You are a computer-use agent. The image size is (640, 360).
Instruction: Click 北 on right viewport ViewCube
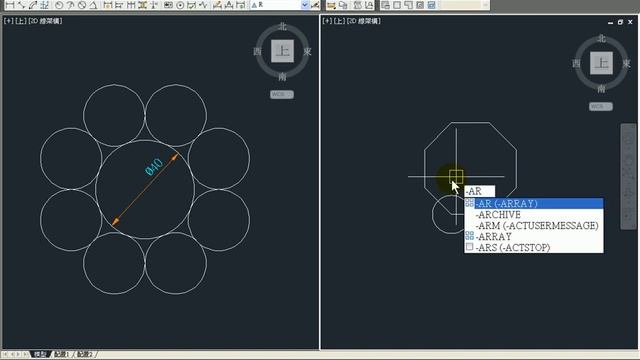pos(601,39)
